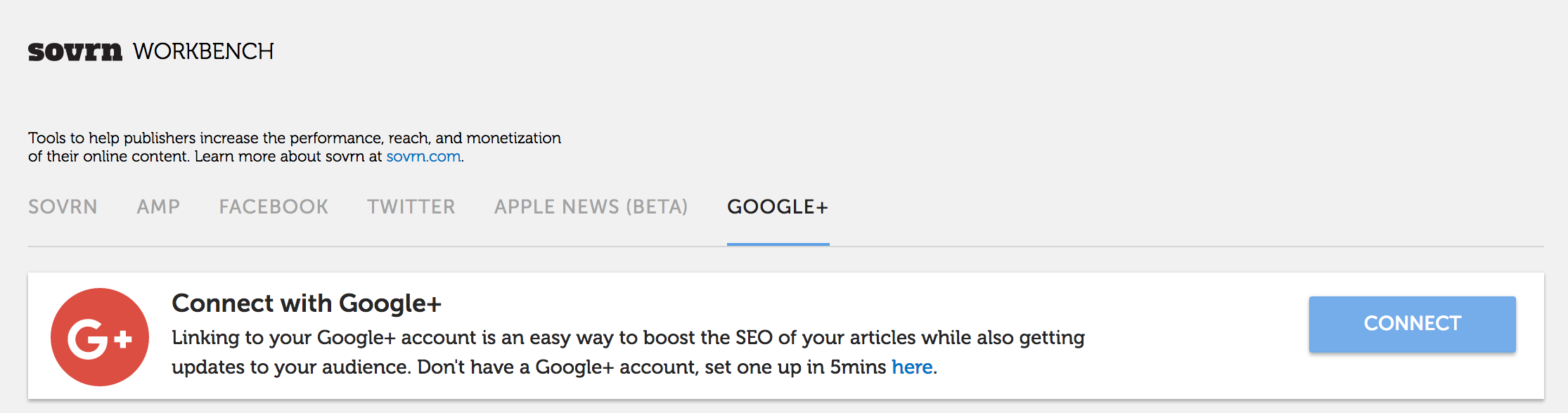Click the blue underline below GOOGLE+ tab
Screen dimensions: 1568x413
pyautogui.click(x=778, y=244)
